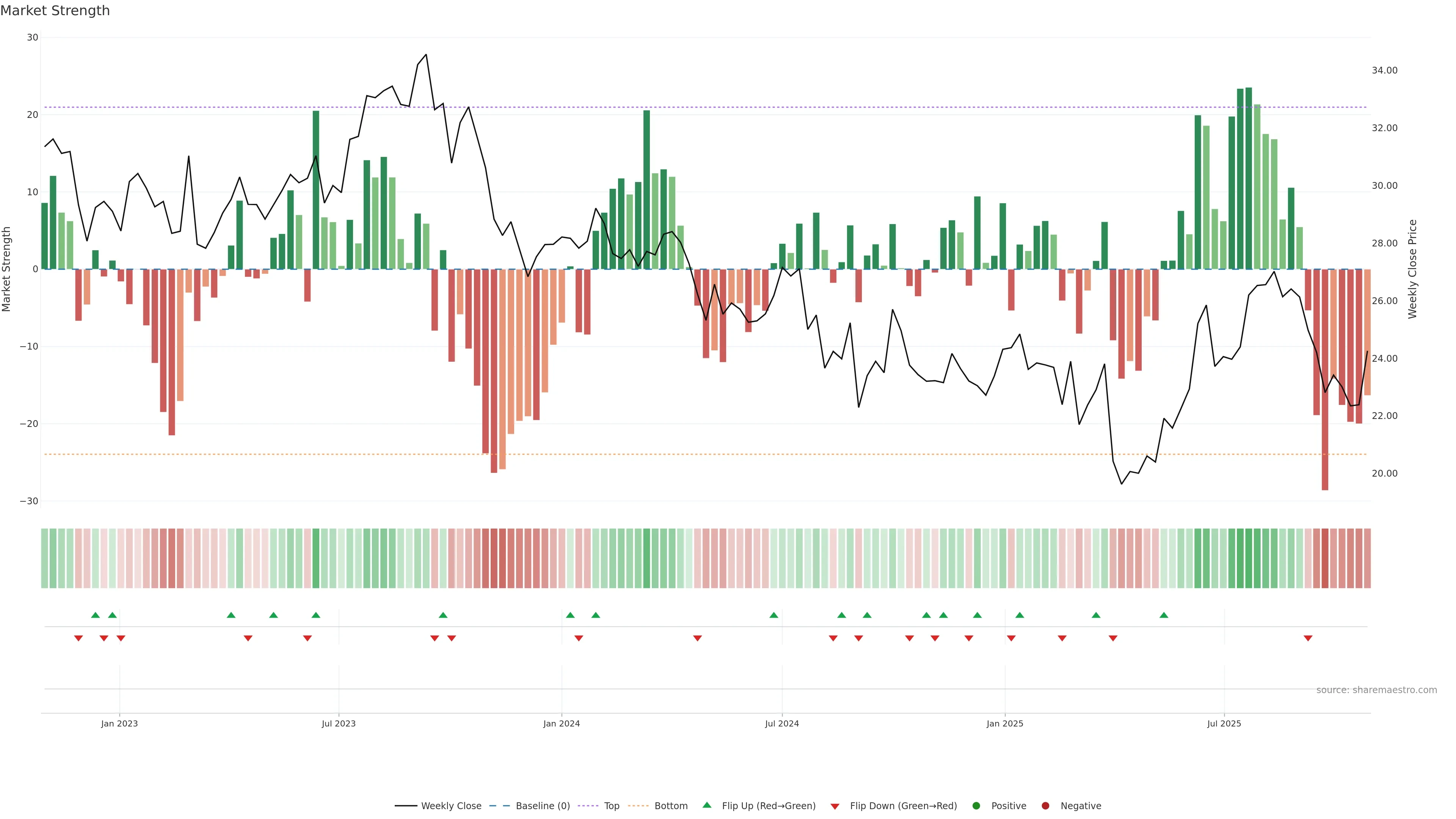Click the Jul 2025 x-axis label
This screenshot has width=1456, height=819.
[1224, 723]
